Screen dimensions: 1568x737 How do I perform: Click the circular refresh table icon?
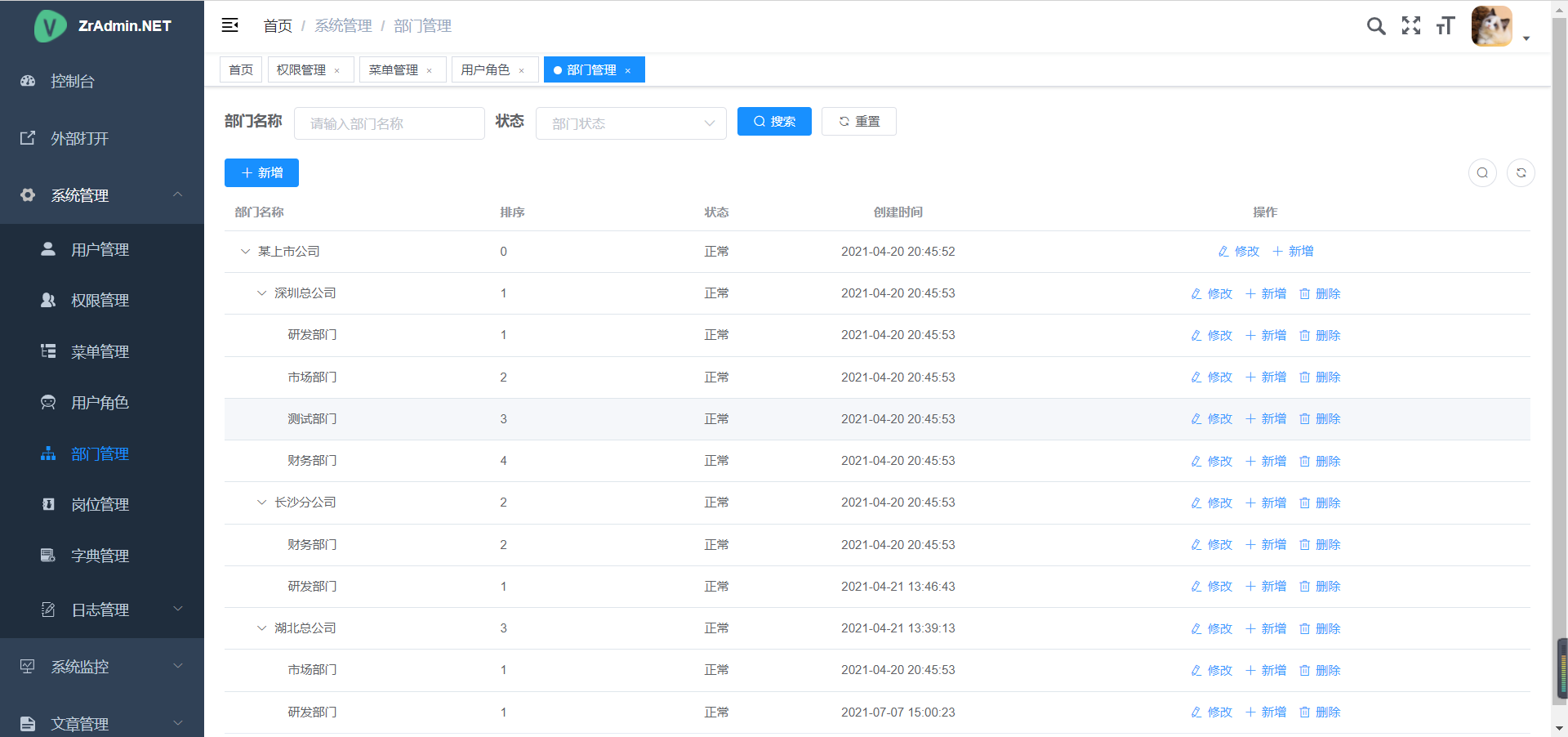point(1521,173)
